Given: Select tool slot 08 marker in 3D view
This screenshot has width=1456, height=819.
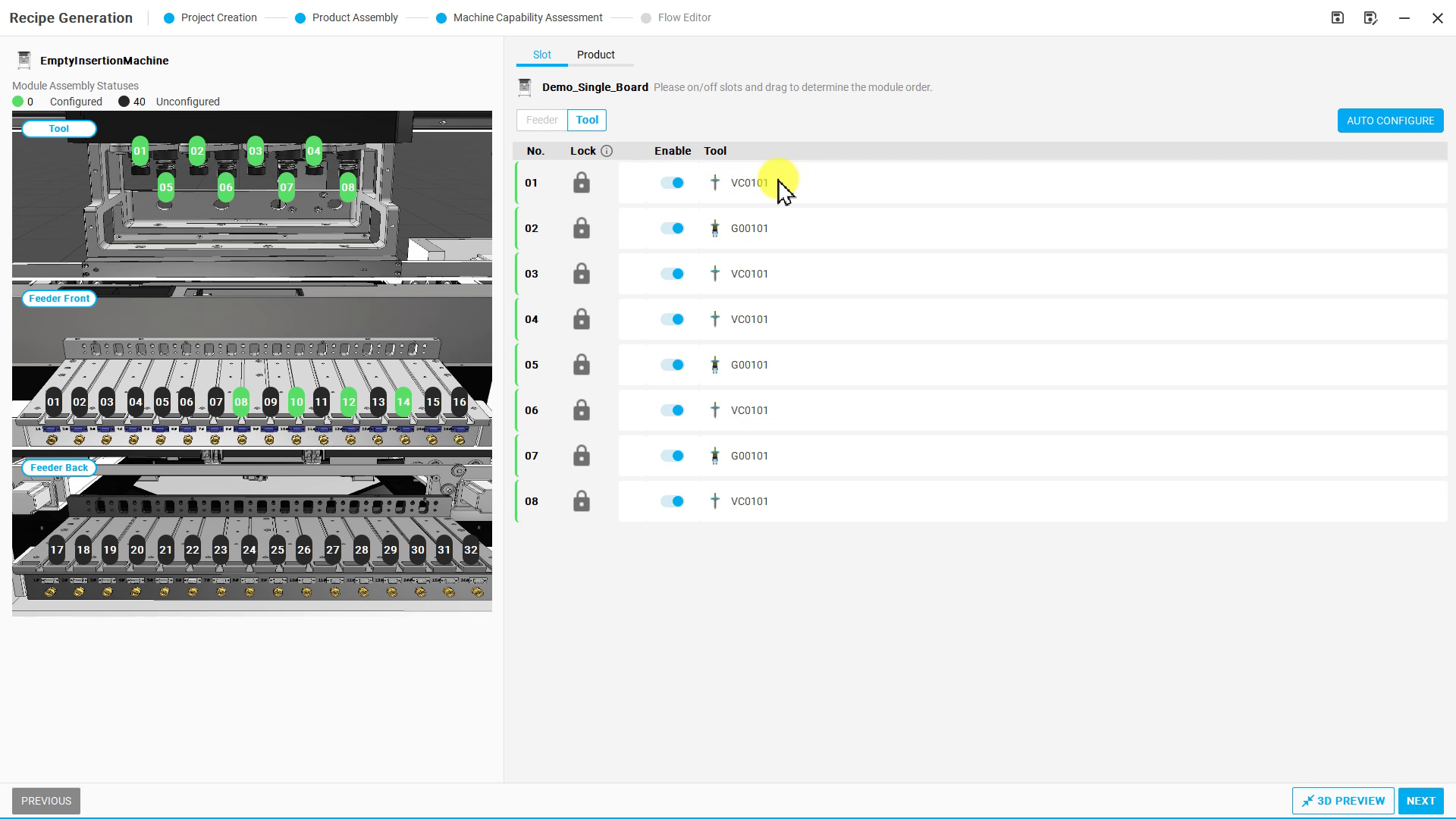Looking at the screenshot, I should (x=348, y=187).
